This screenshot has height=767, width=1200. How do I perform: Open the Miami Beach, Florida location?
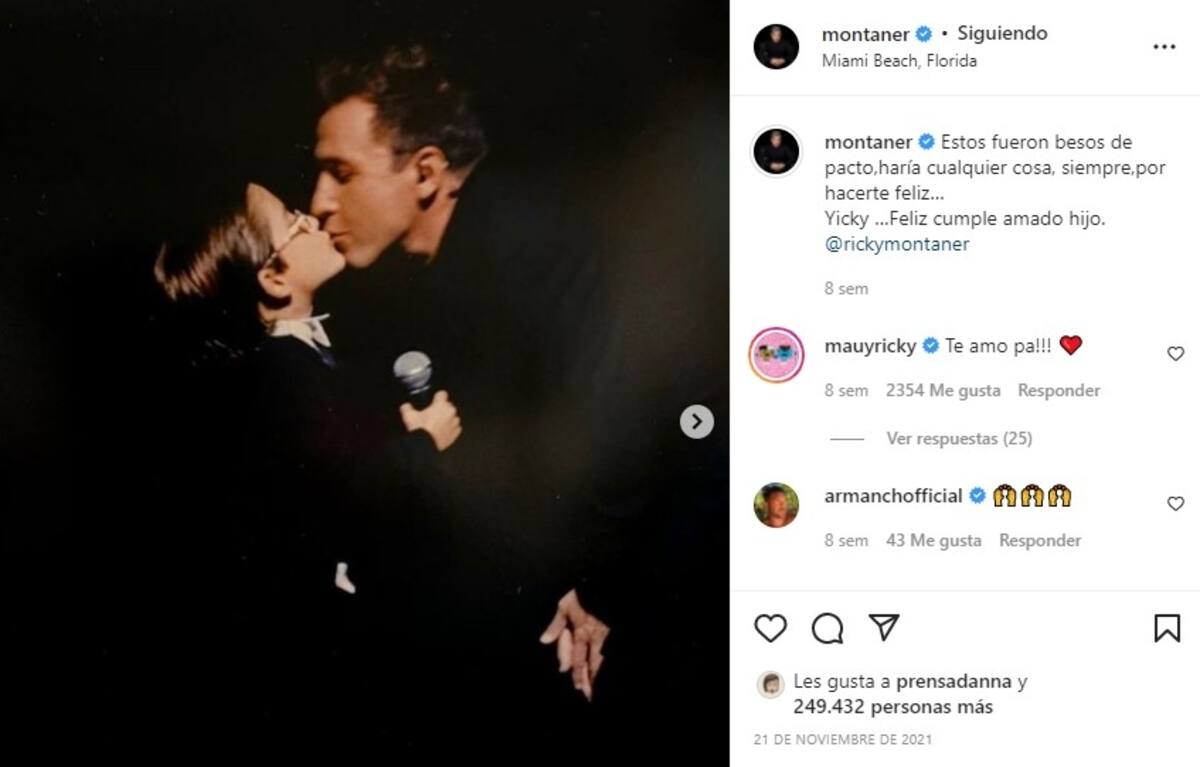899,60
